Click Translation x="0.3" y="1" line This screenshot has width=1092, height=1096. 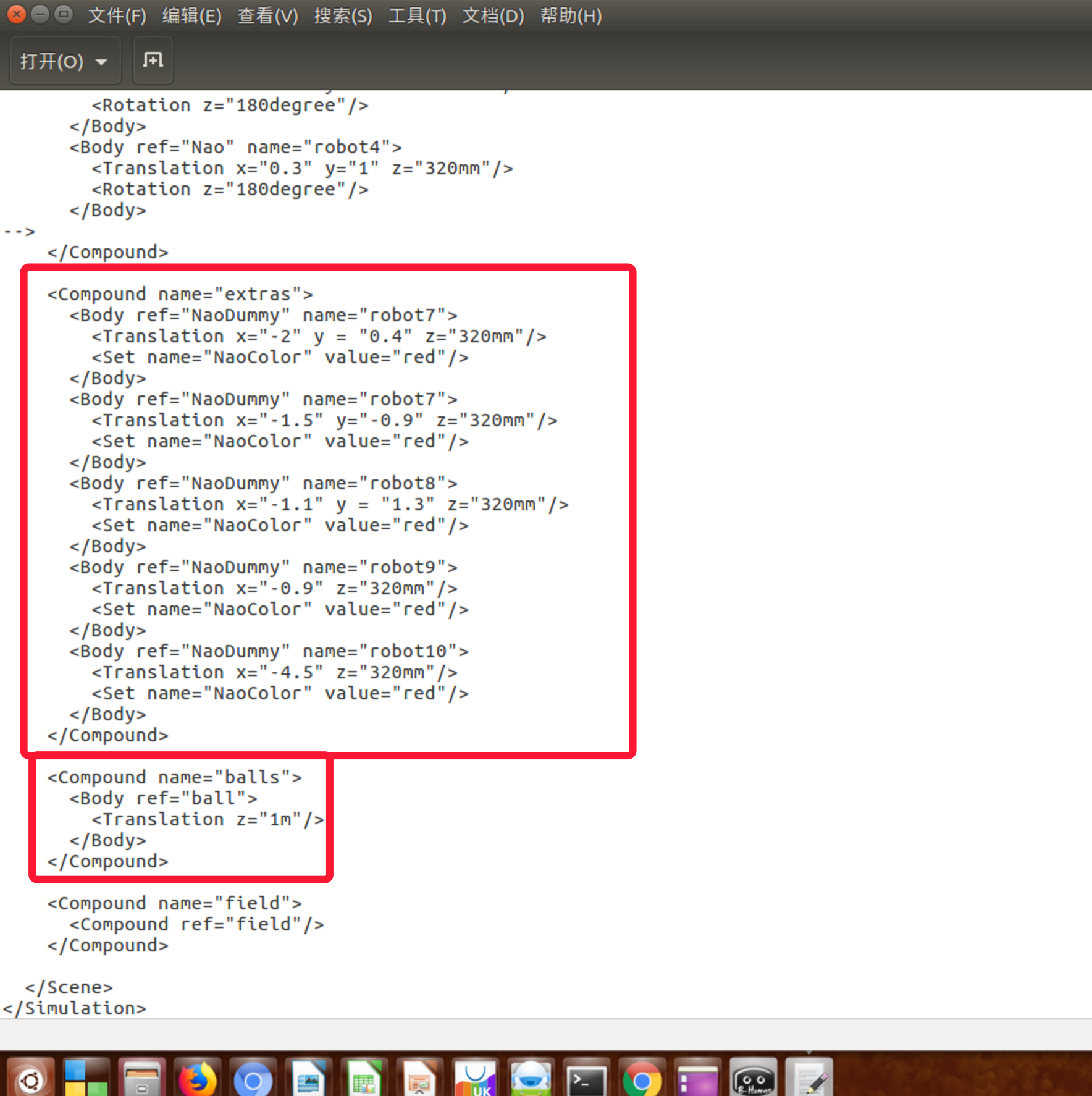click(303, 168)
